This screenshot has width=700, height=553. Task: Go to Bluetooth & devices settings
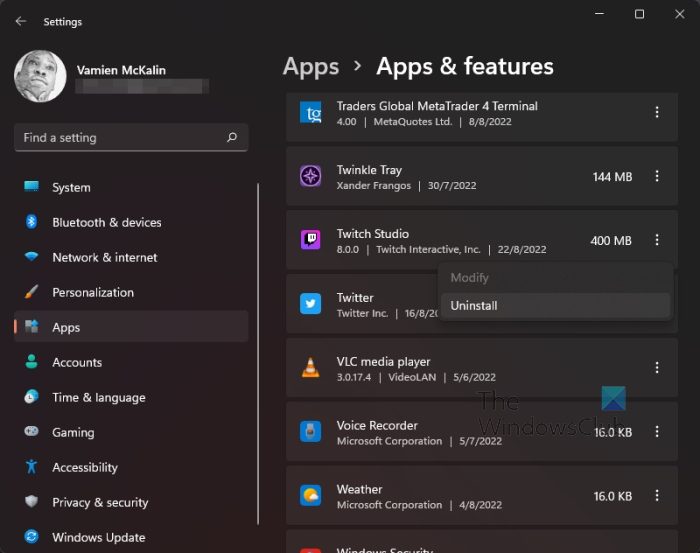tap(106, 223)
